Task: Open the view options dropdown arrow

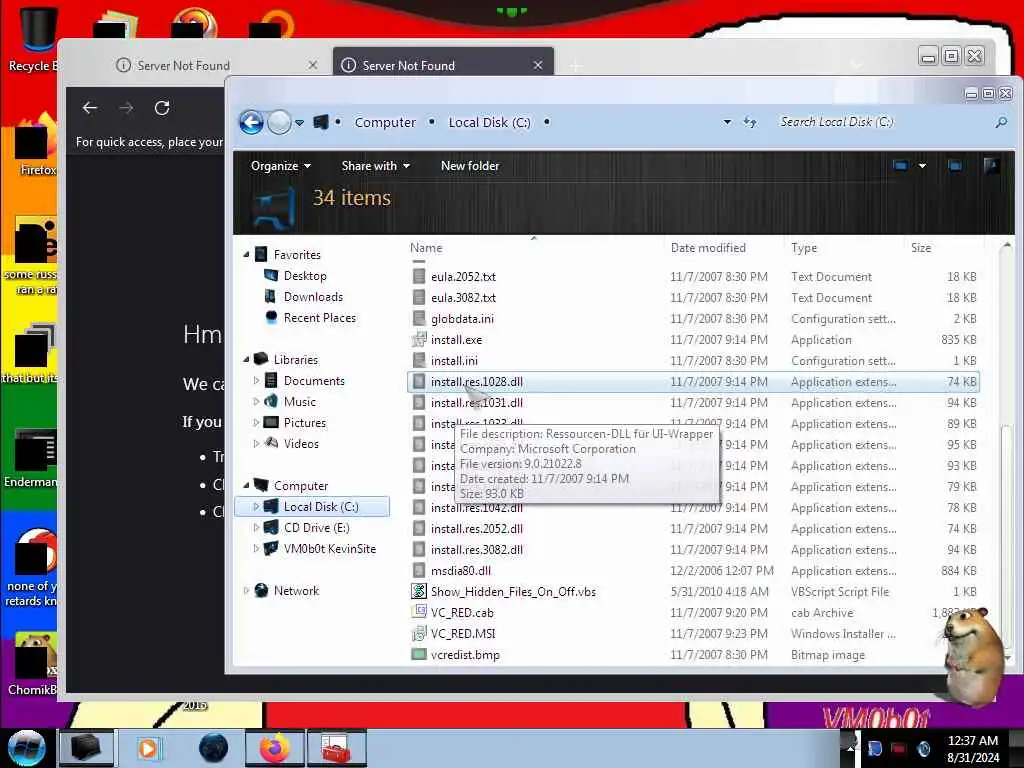Action: coord(922,166)
